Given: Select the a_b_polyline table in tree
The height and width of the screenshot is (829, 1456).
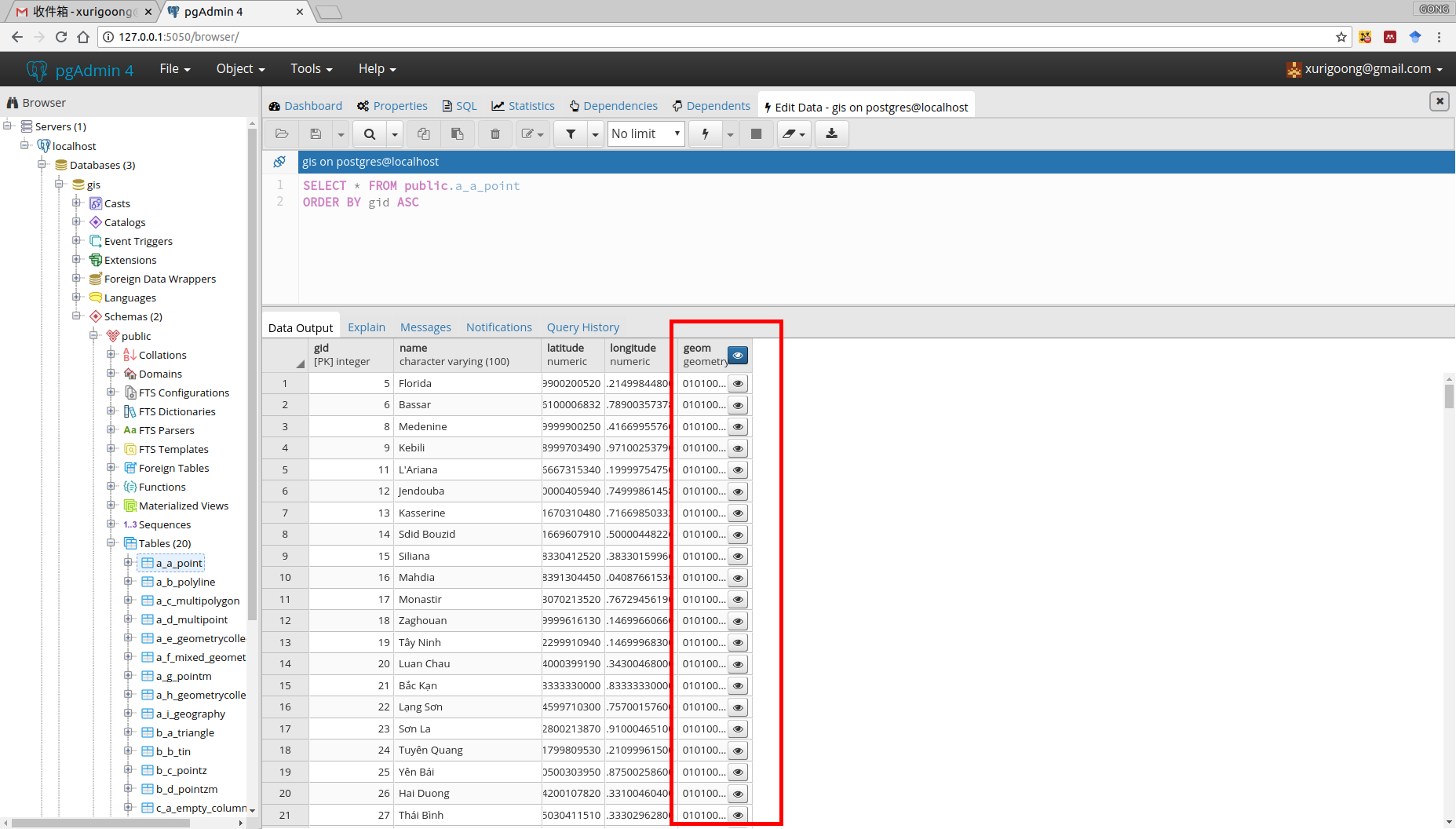Looking at the screenshot, I should pos(185,582).
